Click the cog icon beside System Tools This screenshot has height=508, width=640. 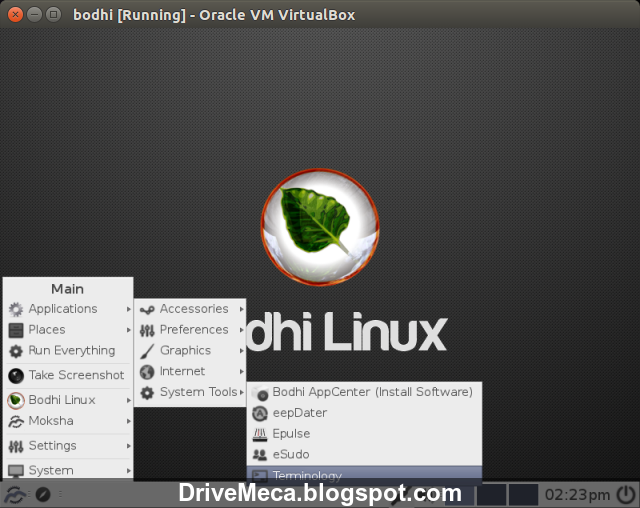147,393
